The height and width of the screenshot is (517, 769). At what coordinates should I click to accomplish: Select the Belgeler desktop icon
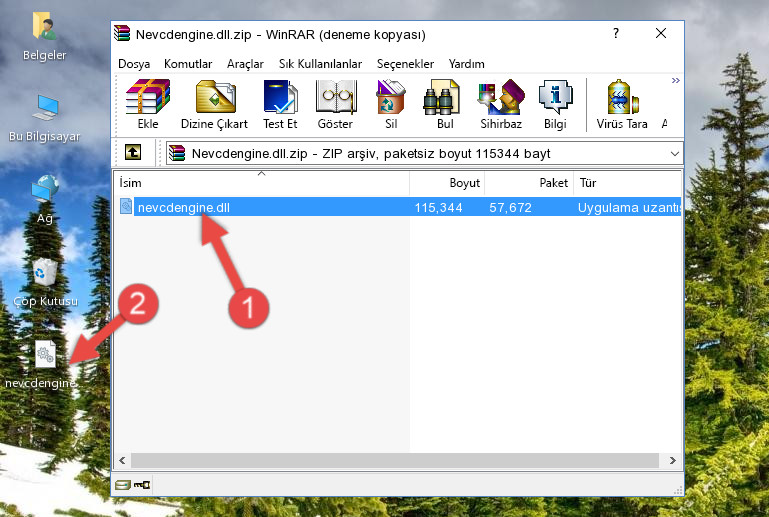point(44,37)
